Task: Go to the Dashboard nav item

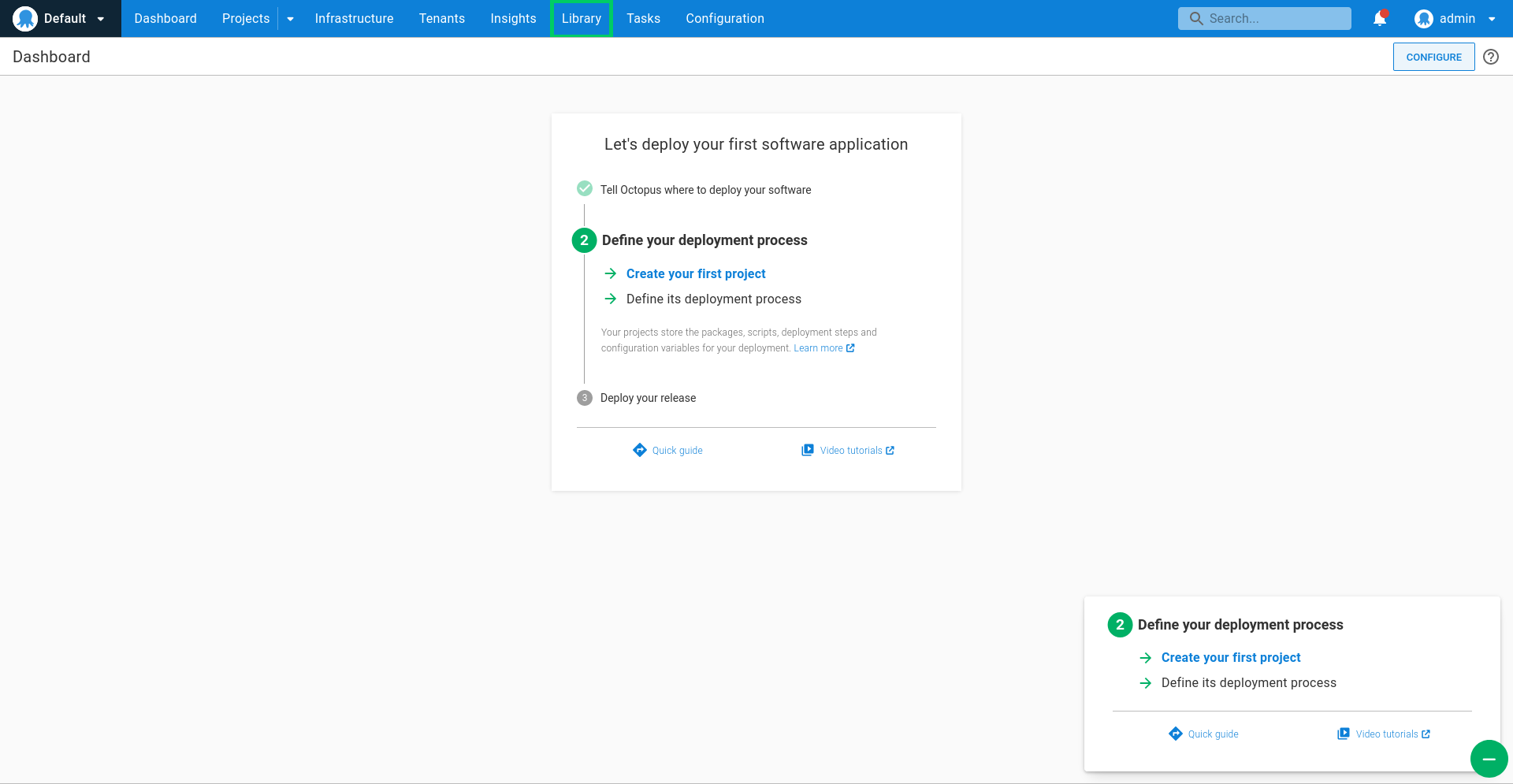Action: (165, 18)
